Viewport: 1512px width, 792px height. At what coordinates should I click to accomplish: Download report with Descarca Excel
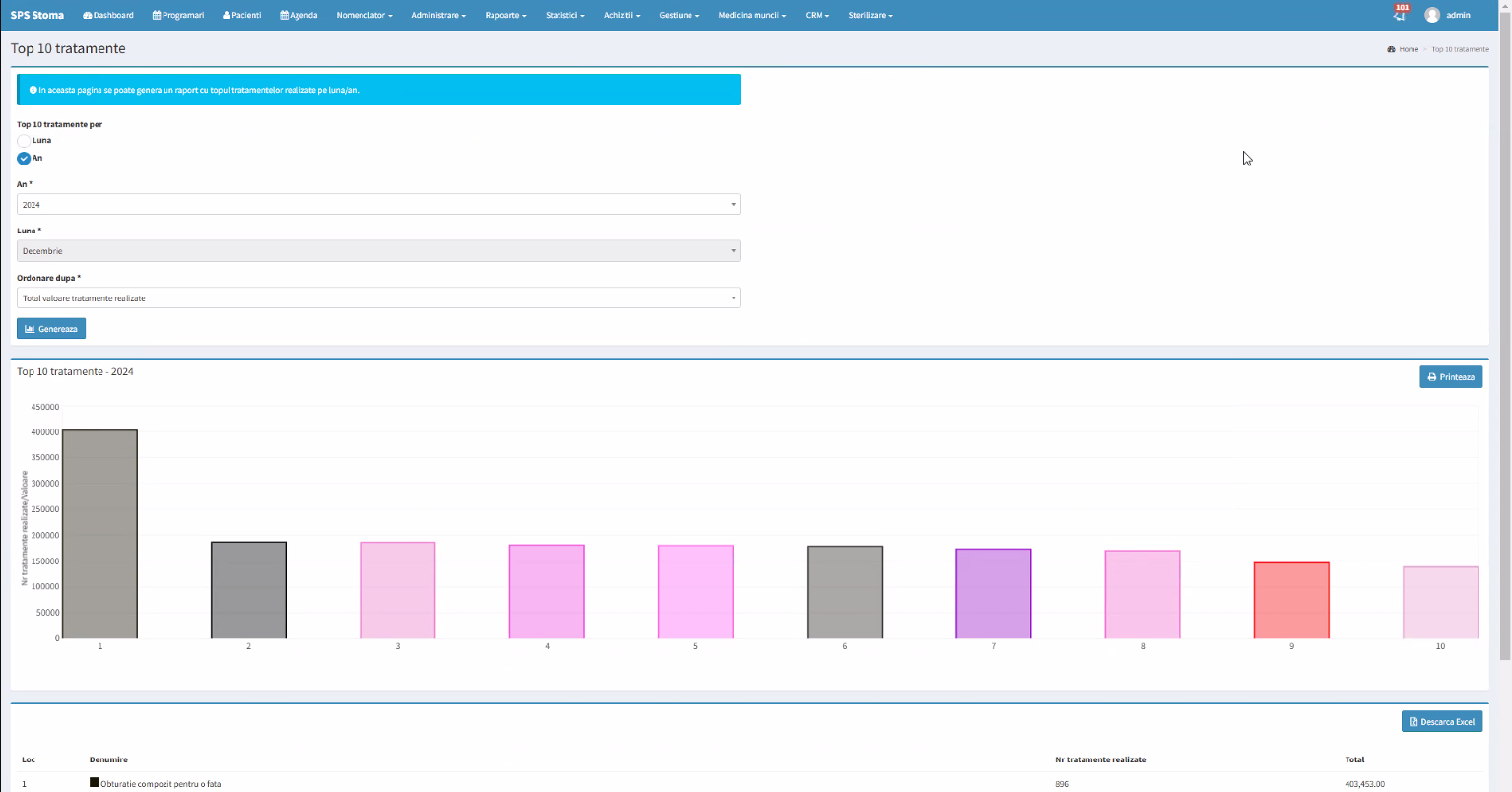coord(1441,721)
